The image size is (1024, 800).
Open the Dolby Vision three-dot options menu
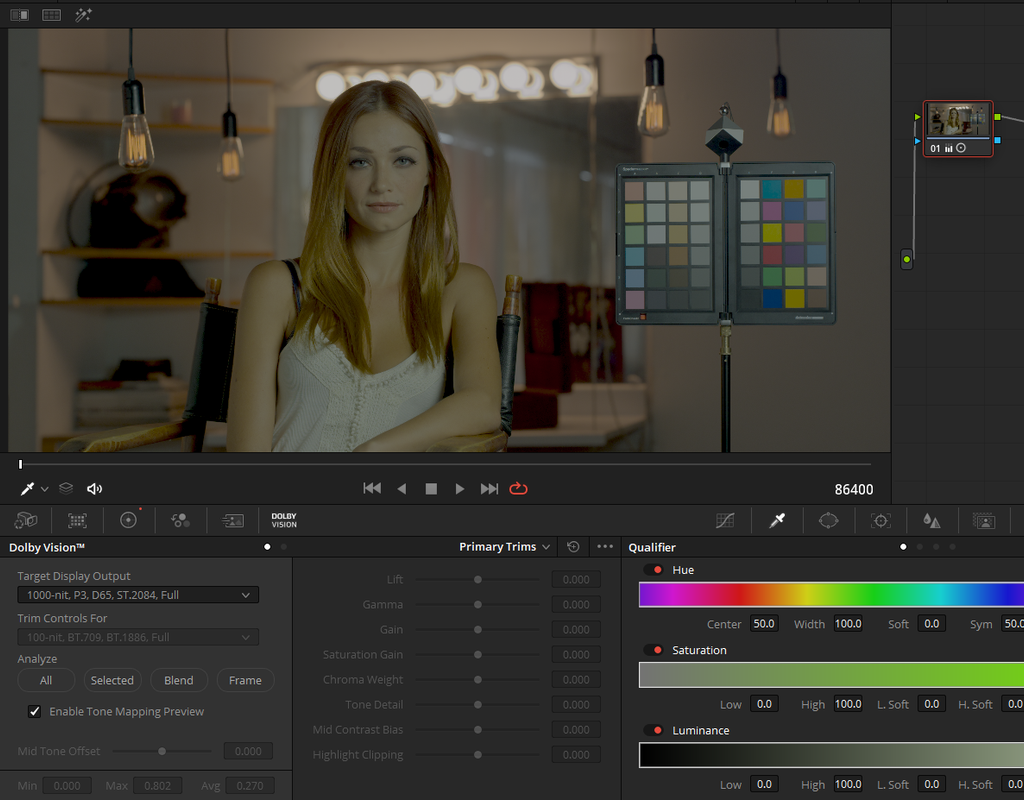(x=605, y=547)
